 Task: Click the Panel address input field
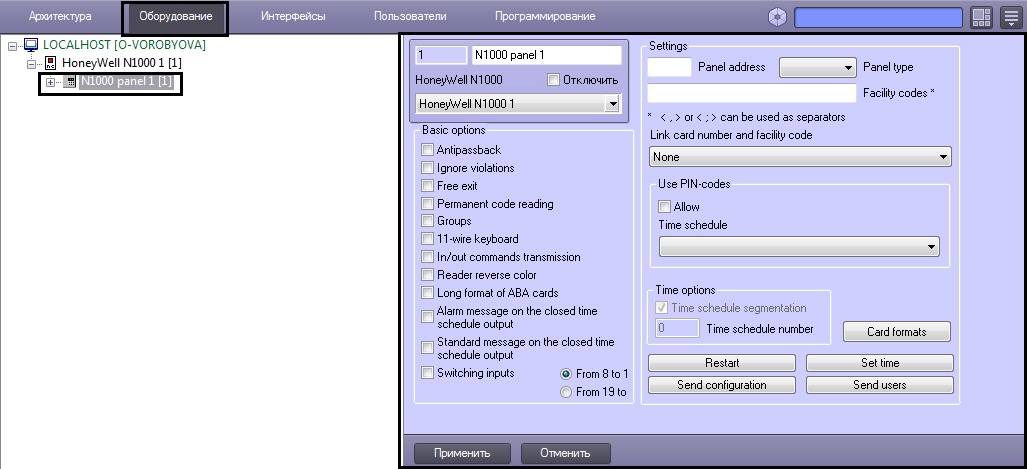[x=669, y=67]
